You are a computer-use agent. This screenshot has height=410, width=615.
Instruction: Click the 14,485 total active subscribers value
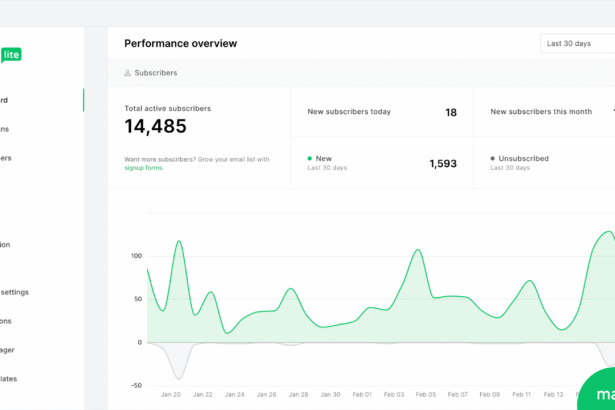click(155, 126)
